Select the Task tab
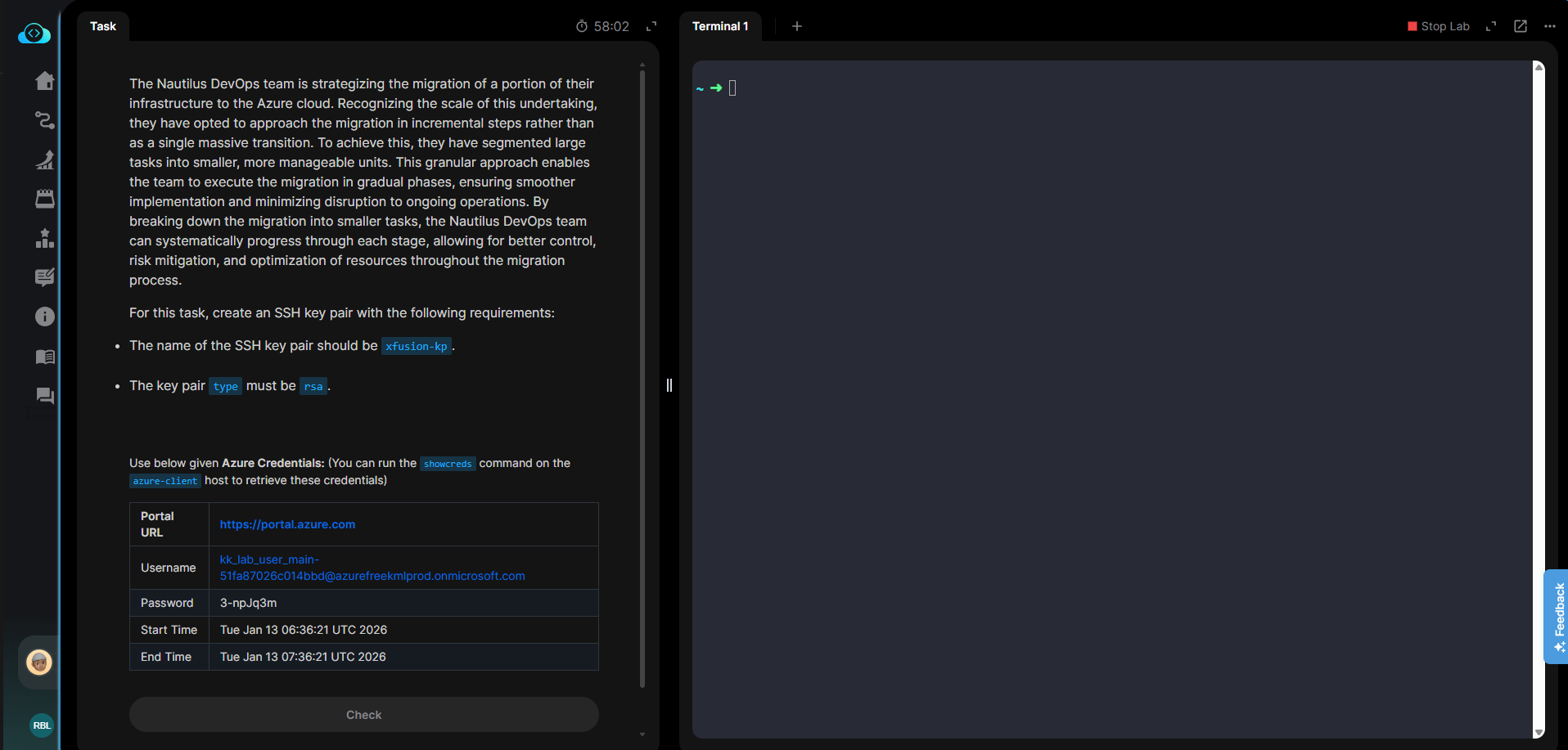The width and height of the screenshot is (1568, 750). (103, 26)
